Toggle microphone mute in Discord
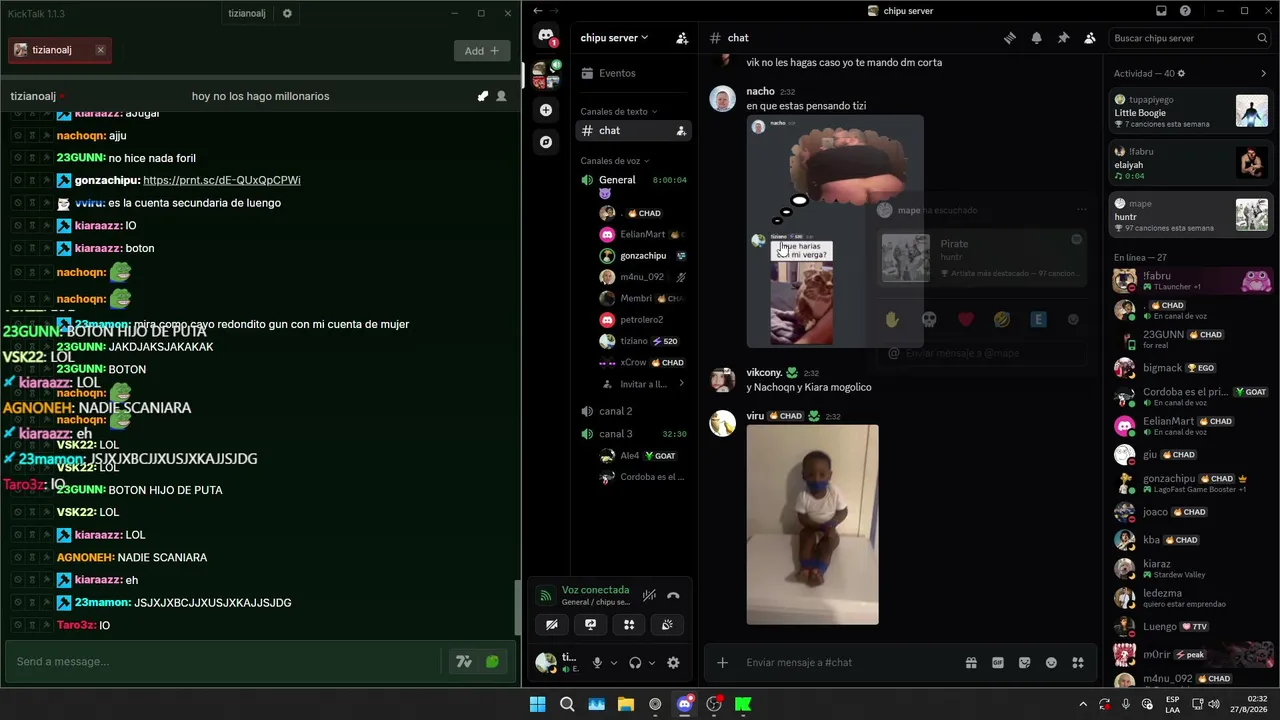The image size is (1280, 720). pyautogui.click(x=597, y=662)
